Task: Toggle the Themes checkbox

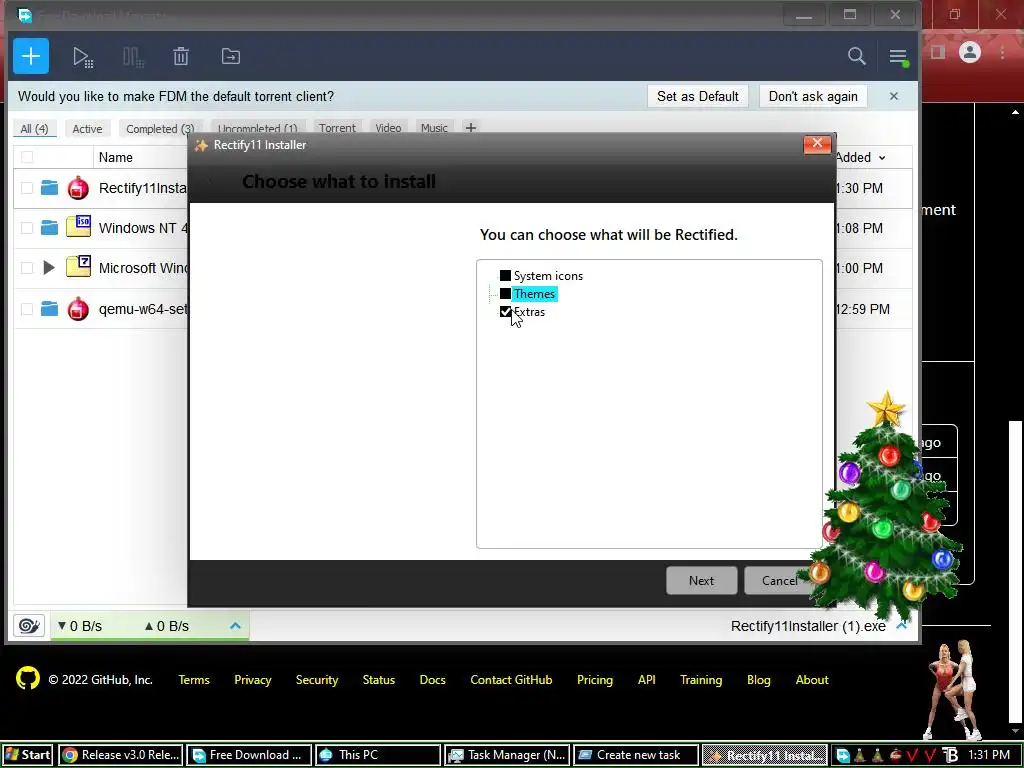Action: 505,294
